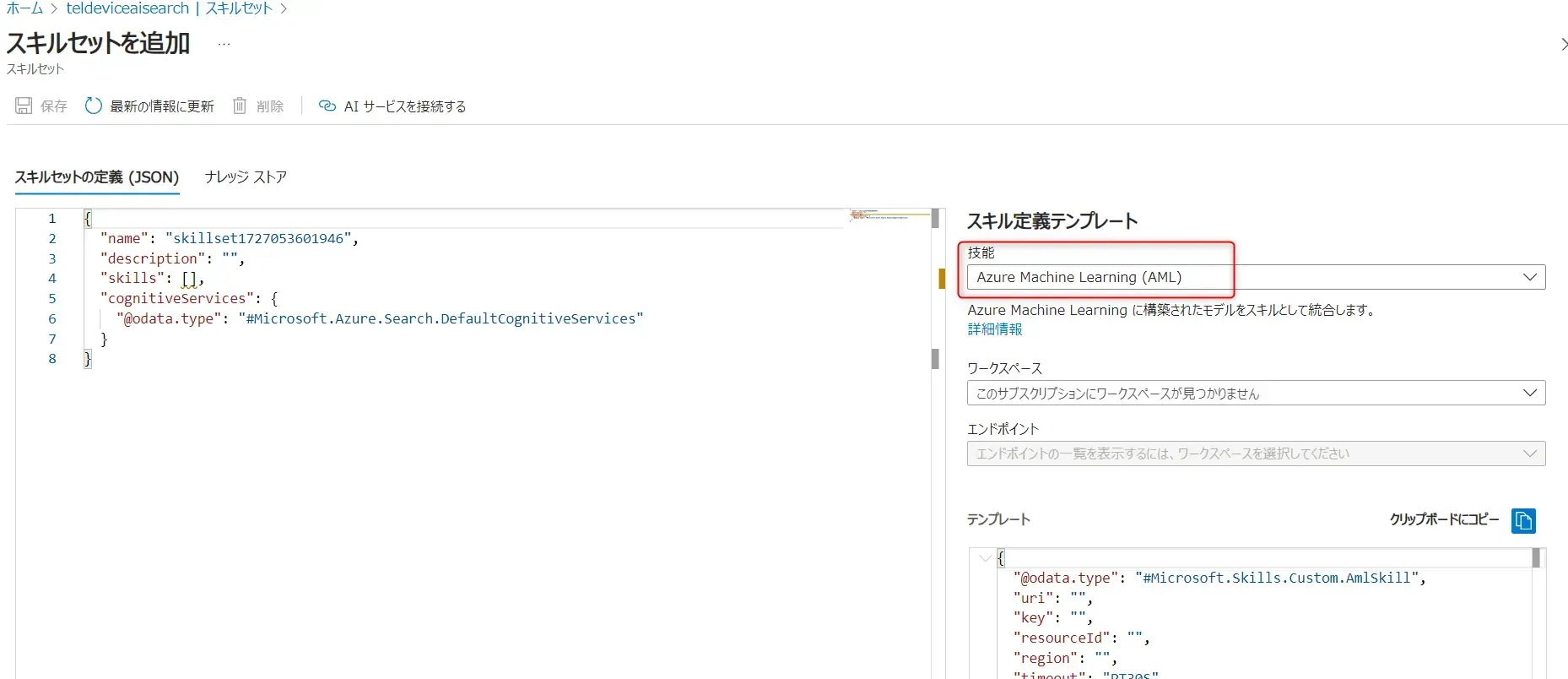Go to ホーム in the breadcrumb

coord(24,8)
